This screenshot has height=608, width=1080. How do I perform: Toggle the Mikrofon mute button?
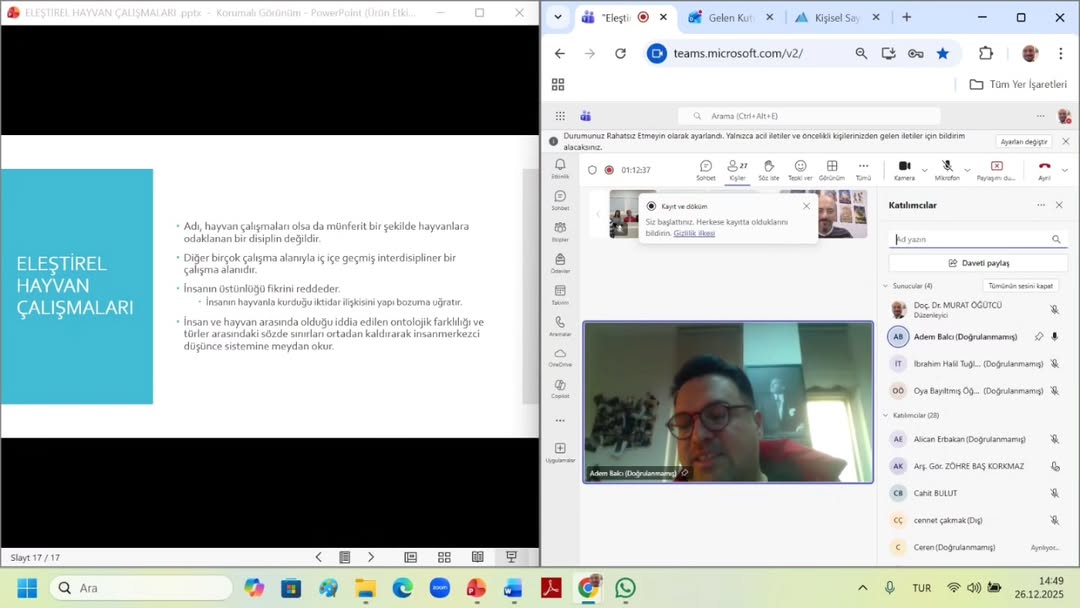click(946, 167)
